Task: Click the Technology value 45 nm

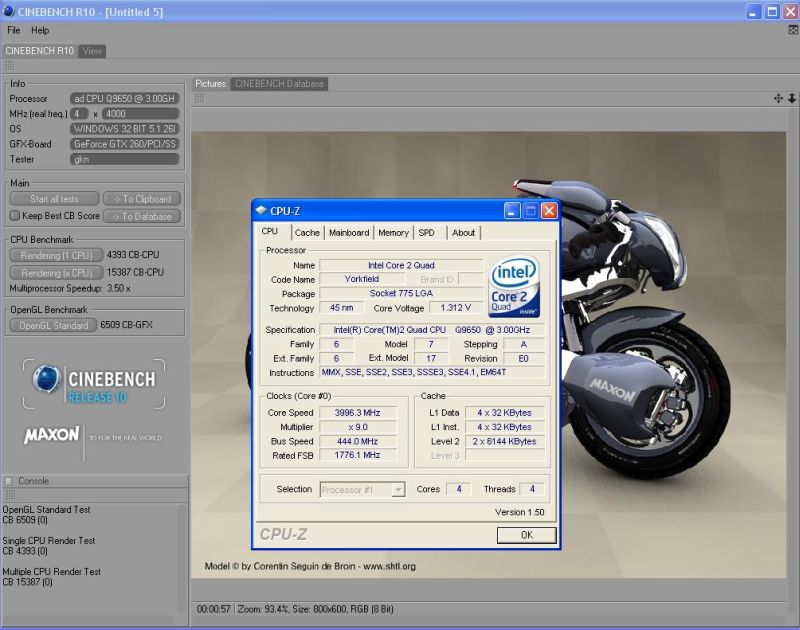Action: 341,308
